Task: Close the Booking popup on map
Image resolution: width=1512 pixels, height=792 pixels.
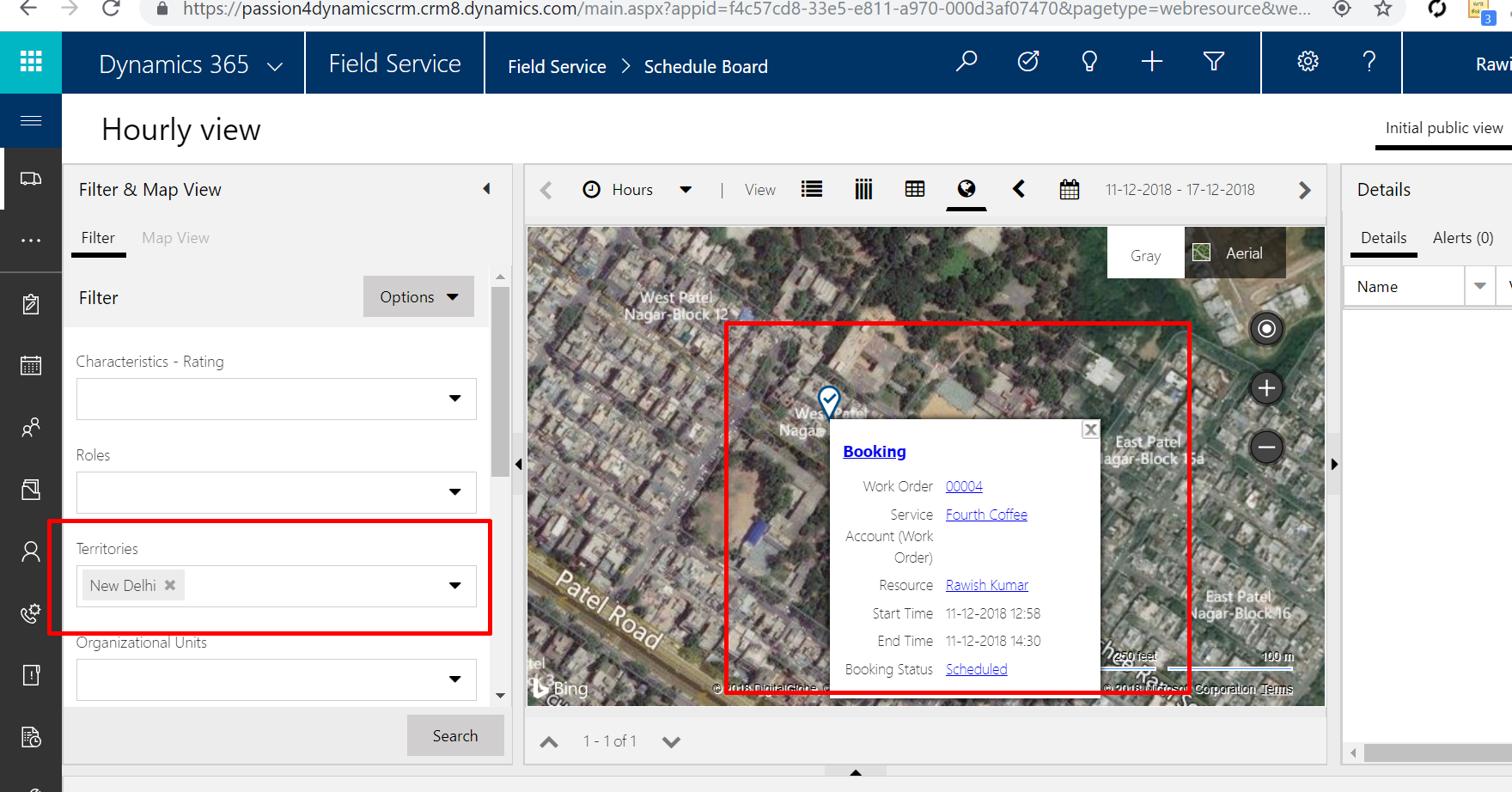Action: (x=1090, y=430)
